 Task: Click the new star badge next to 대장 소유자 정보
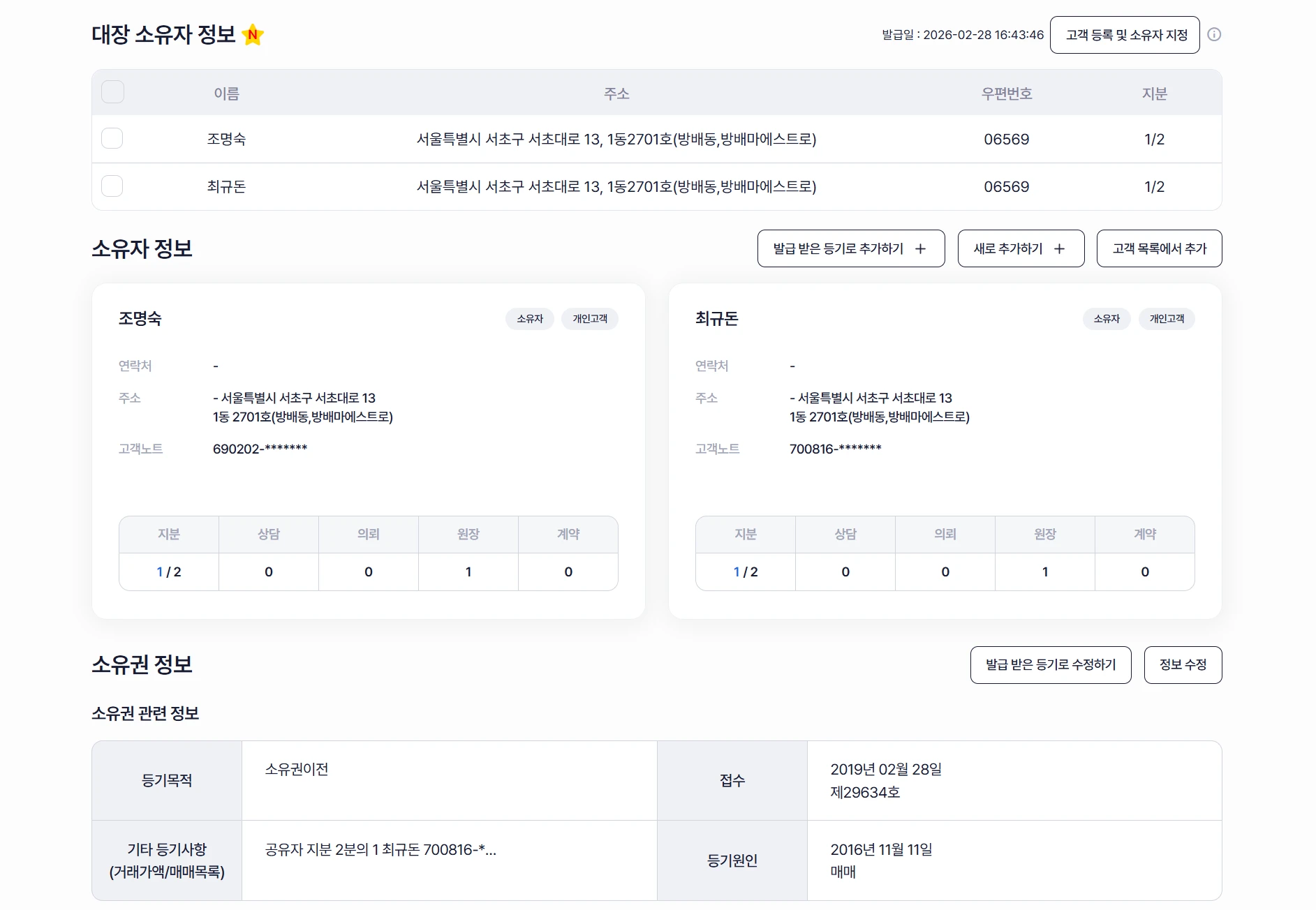[x=253, y=35]
